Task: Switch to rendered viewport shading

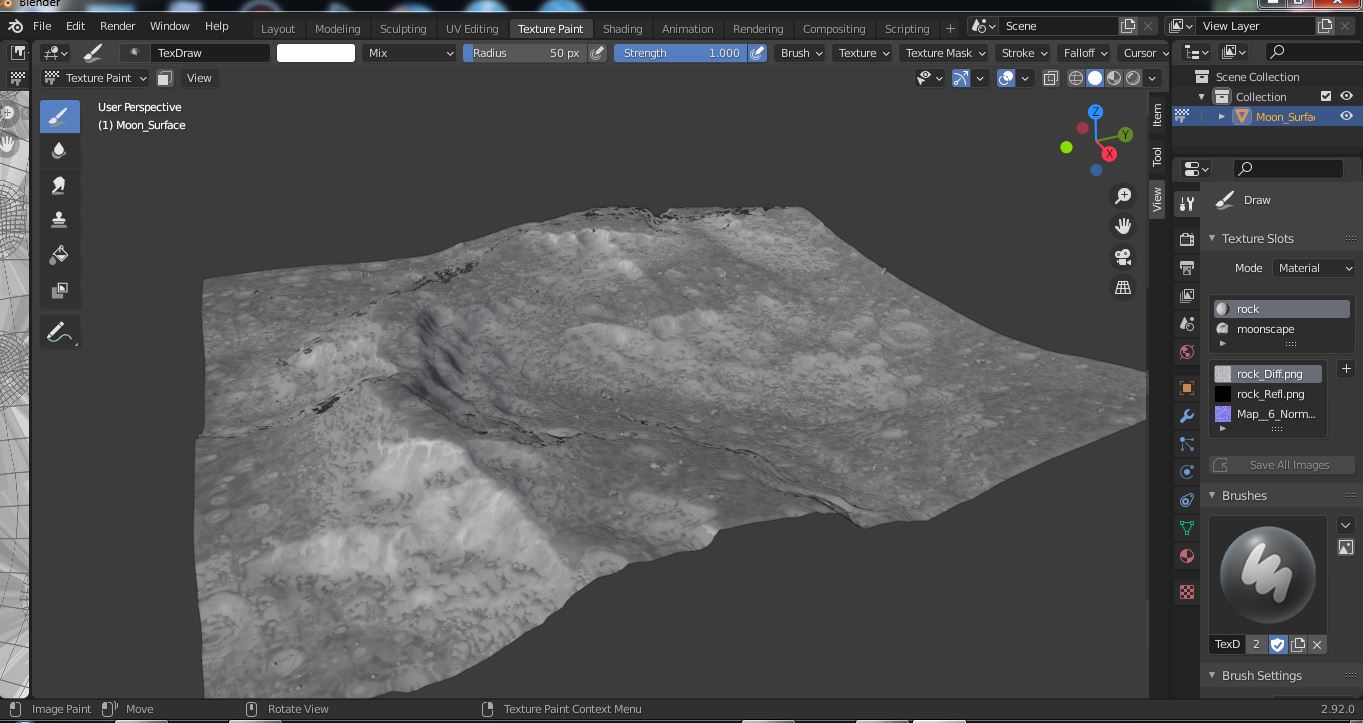Action: (1133, 78)
